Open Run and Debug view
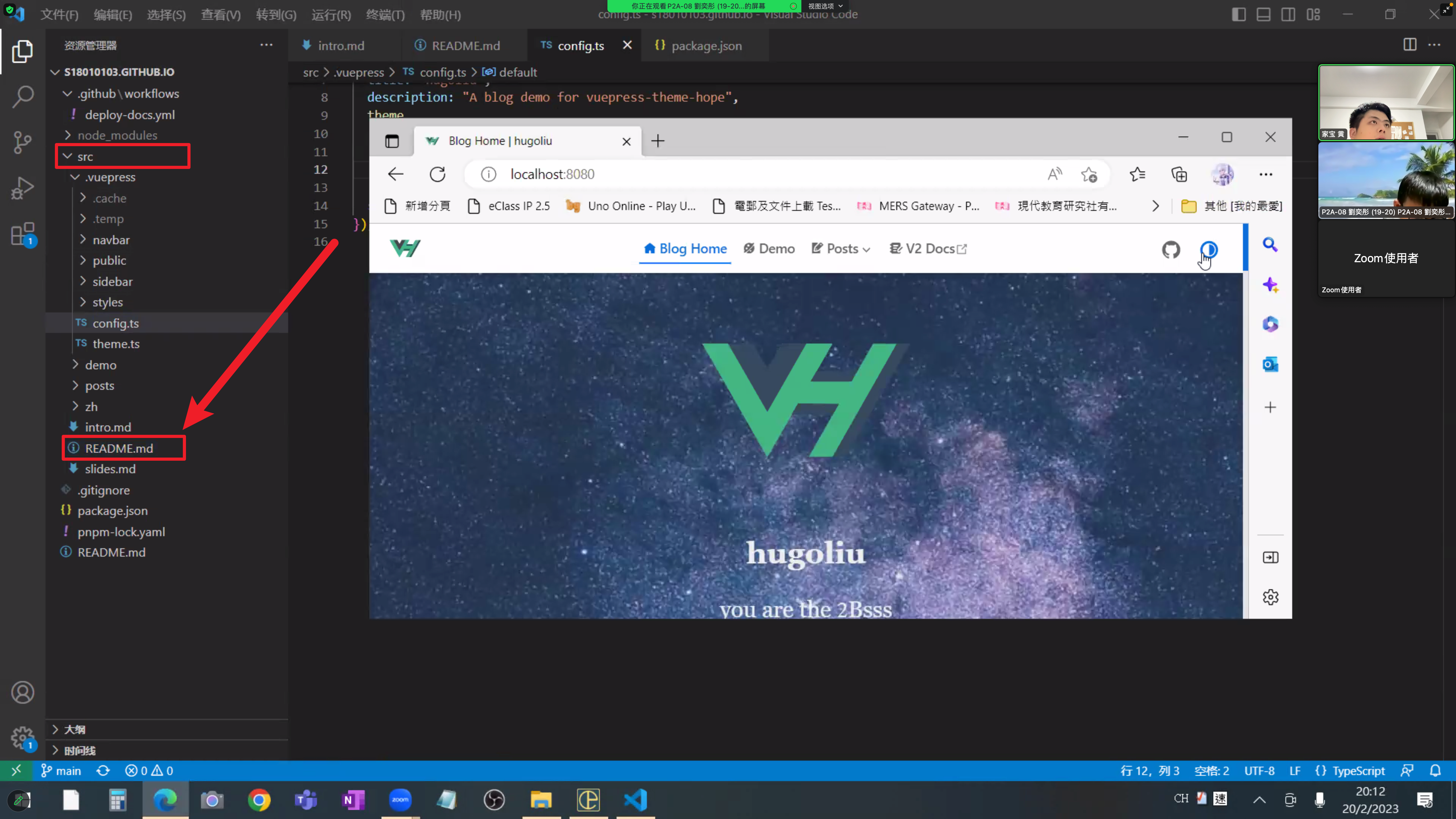The image size is (1456, 819). tap(23, 188)
